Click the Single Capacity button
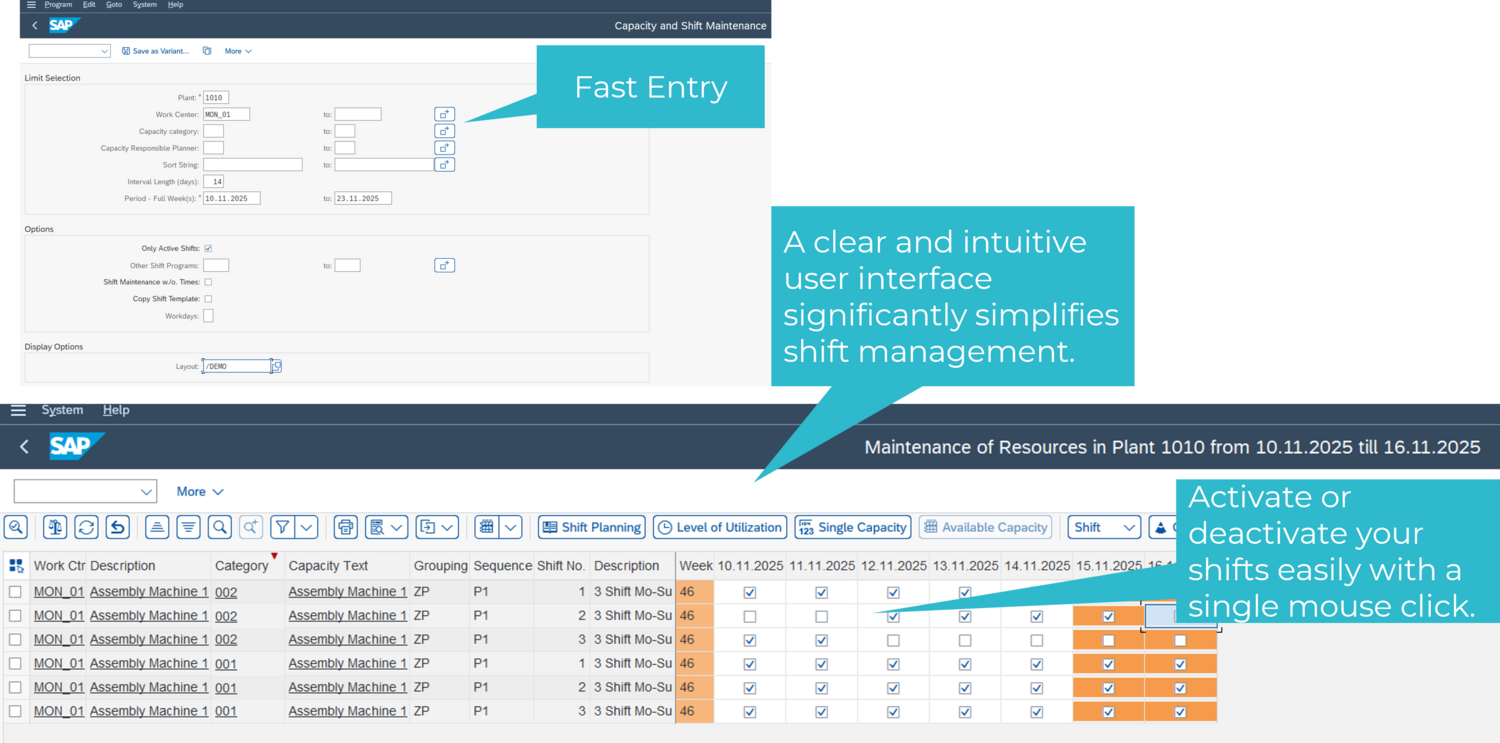Viewport: 1500px width, 743px height. (852, 527)
